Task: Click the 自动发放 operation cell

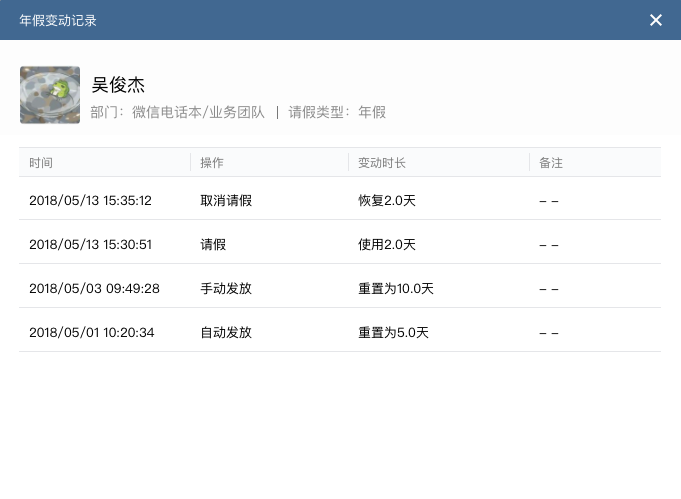Action: [226, 333]
